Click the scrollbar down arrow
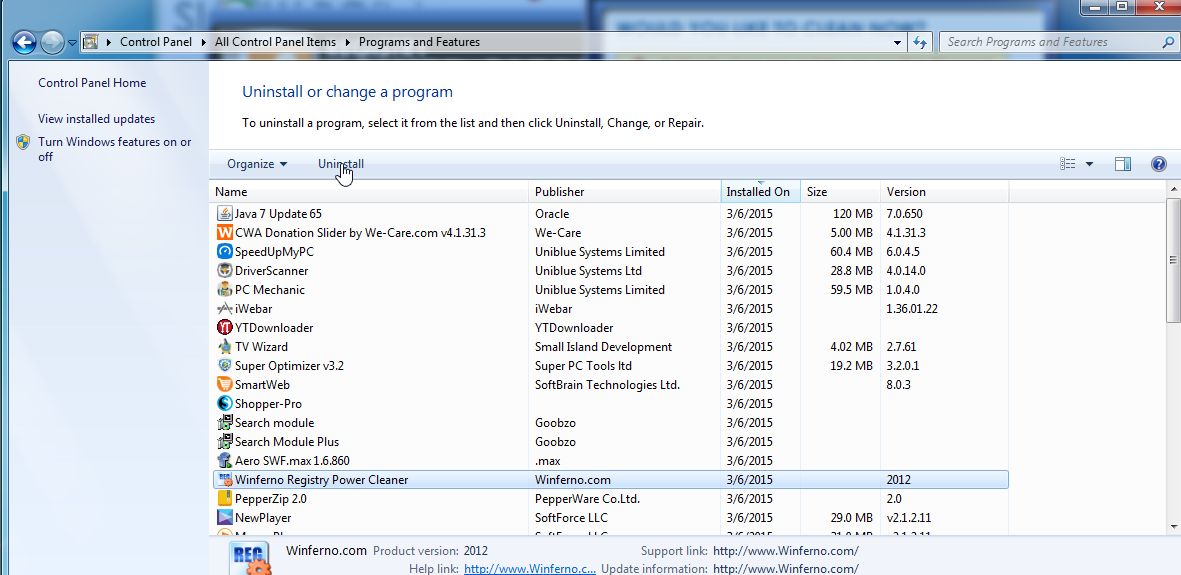The image size is (1181, 575). pos(1173,527)
